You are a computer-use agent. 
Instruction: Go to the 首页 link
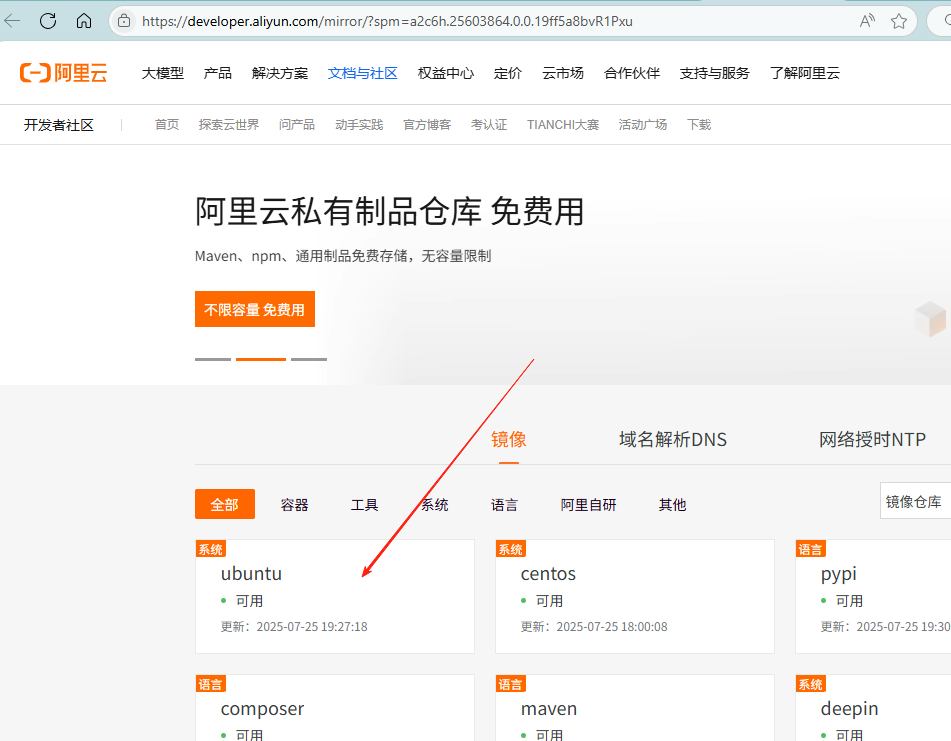click(167, 125)
